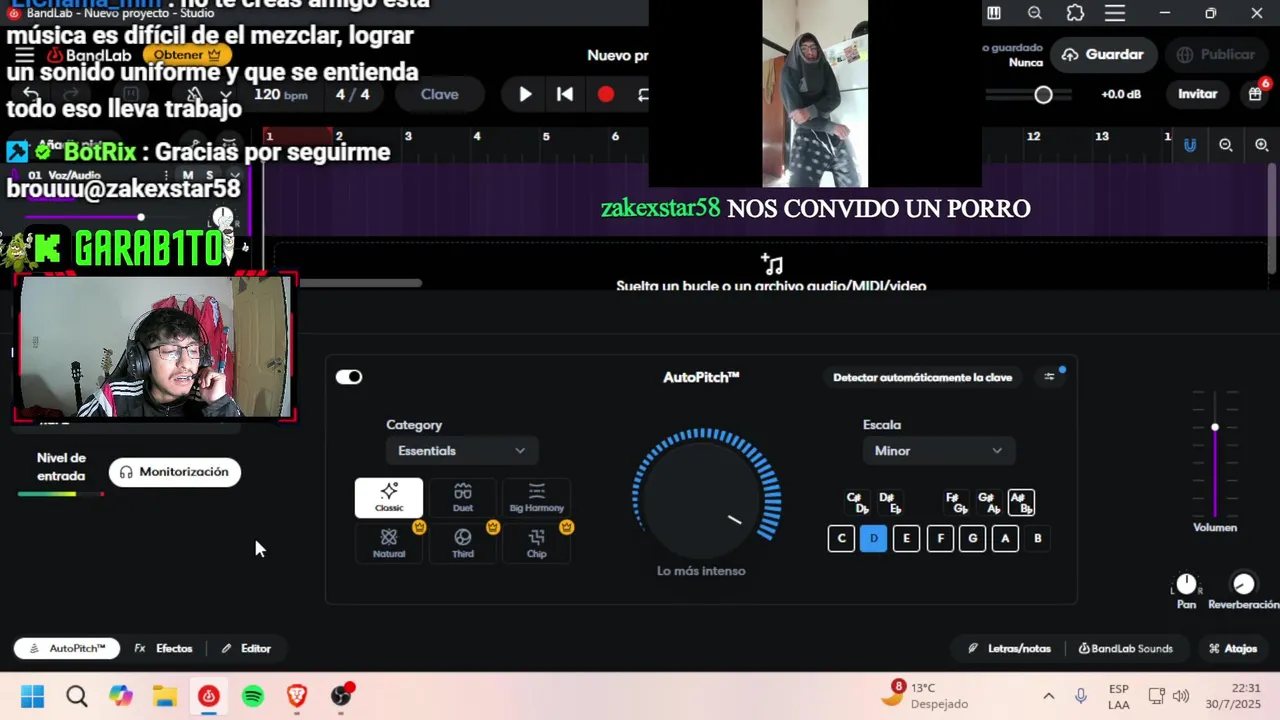Toggle the B note in the scale
Image resolution: width=1280 pixels, height=720 pixels.
coord(1038,538)
